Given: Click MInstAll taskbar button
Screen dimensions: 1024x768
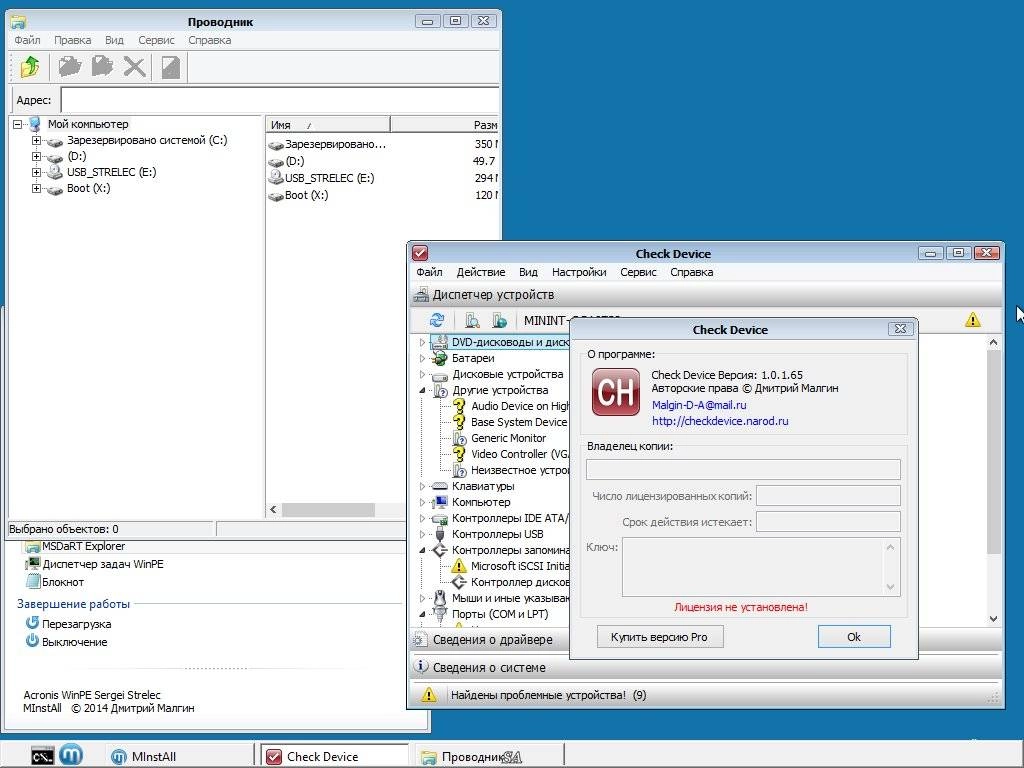Looking at the screenshot, I should (180, 756).
